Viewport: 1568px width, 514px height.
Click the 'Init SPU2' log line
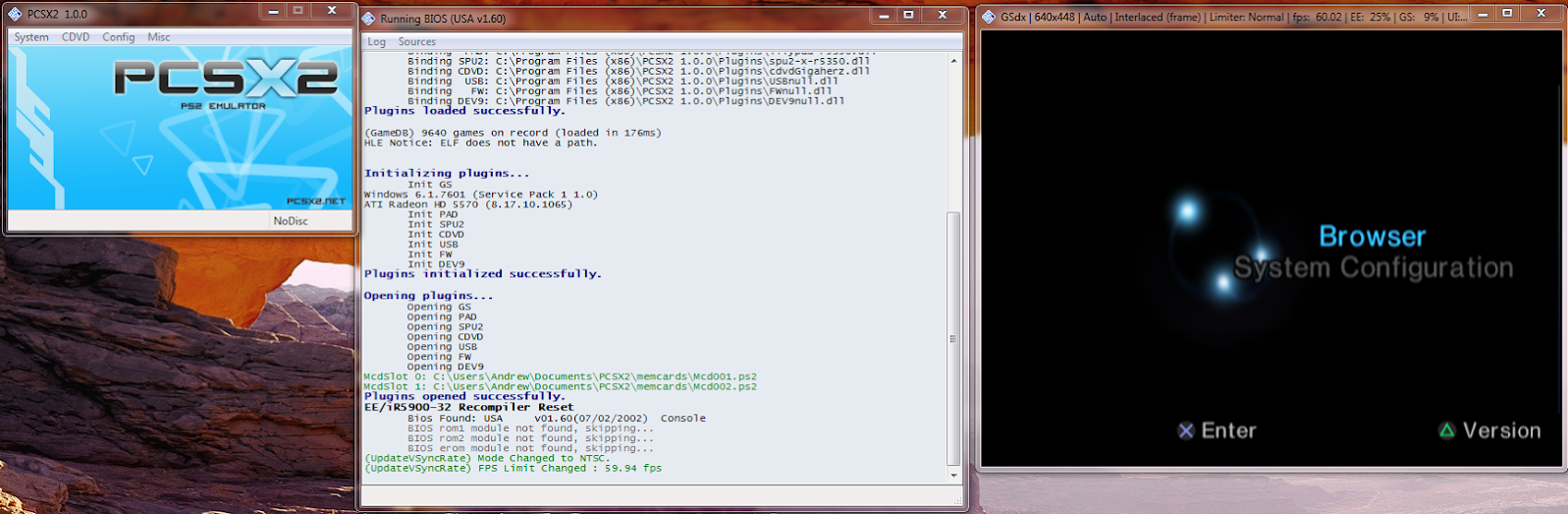click(436, 224)
